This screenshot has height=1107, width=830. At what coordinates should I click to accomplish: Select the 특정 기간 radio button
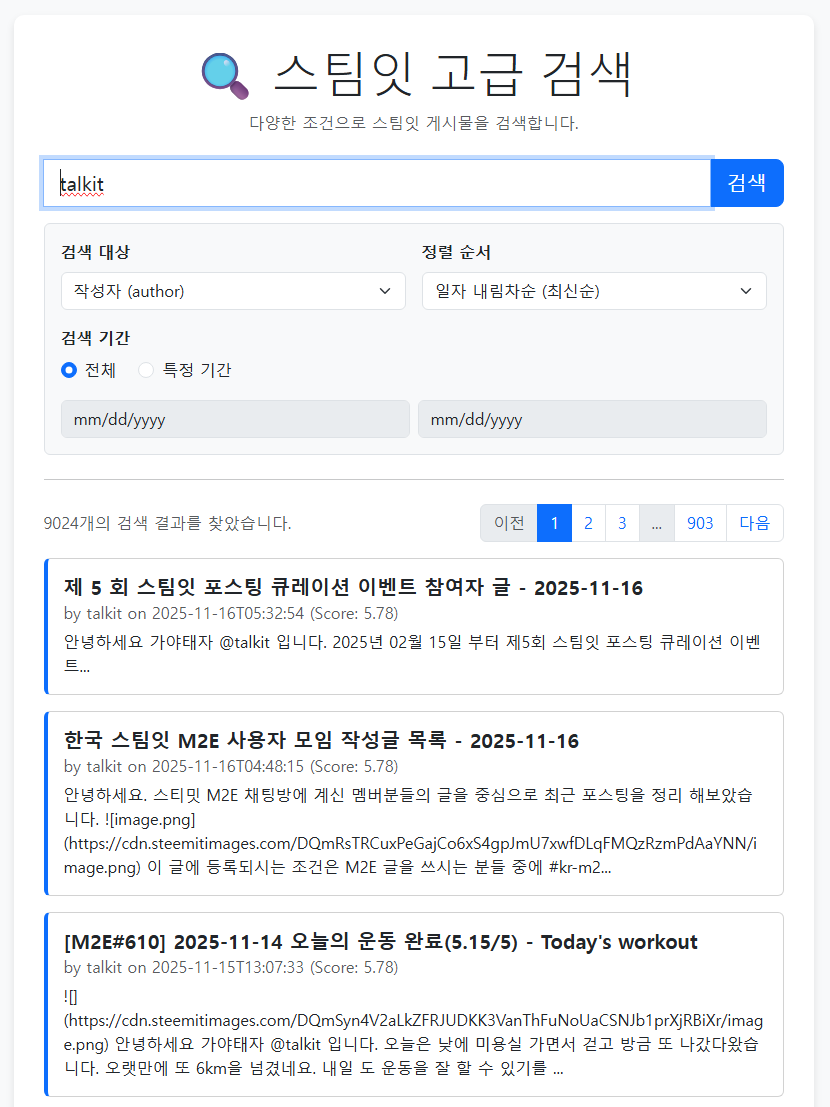click(145, 370)
